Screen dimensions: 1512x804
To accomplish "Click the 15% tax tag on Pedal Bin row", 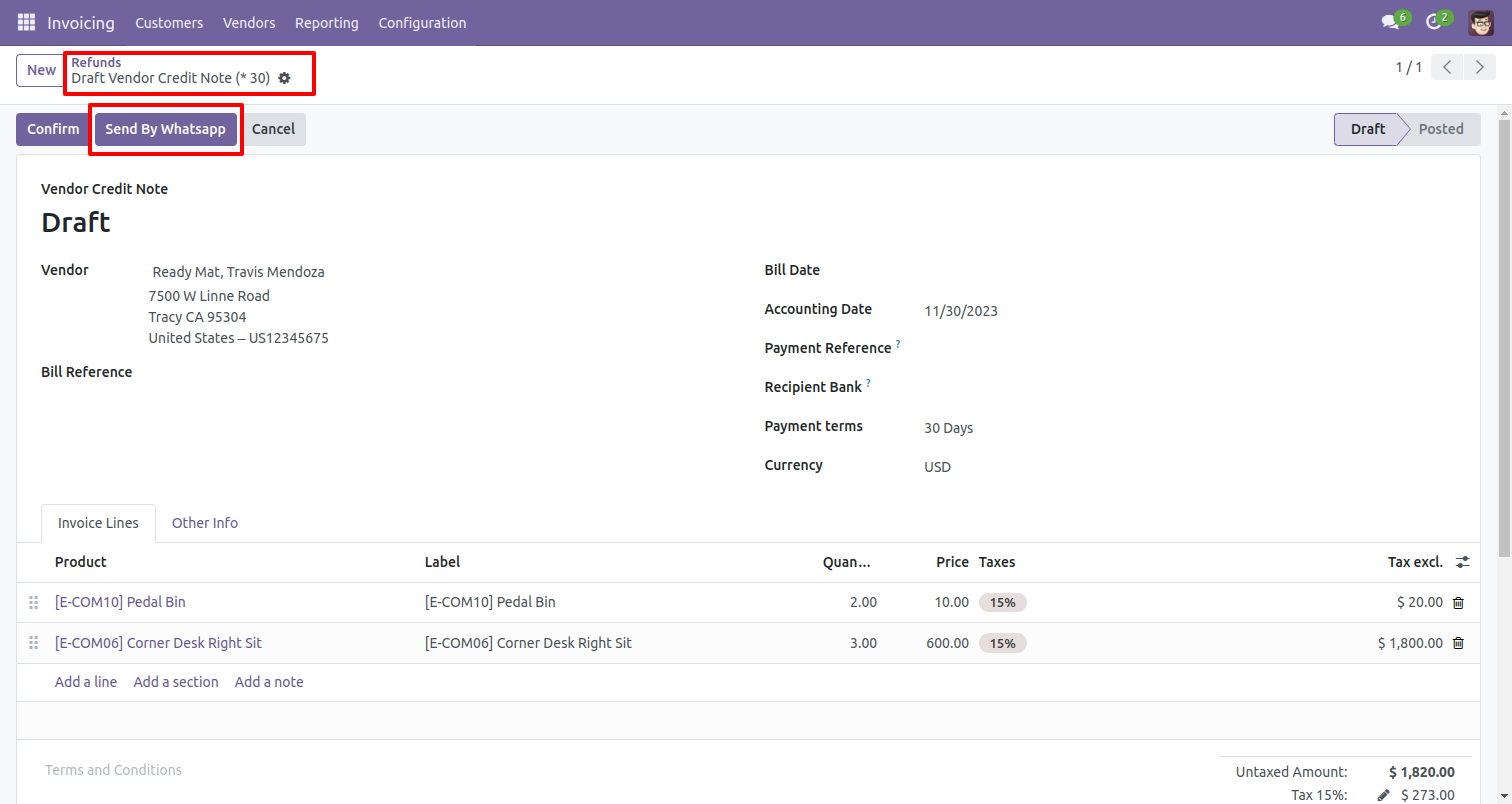I will tap(1002, 603).
